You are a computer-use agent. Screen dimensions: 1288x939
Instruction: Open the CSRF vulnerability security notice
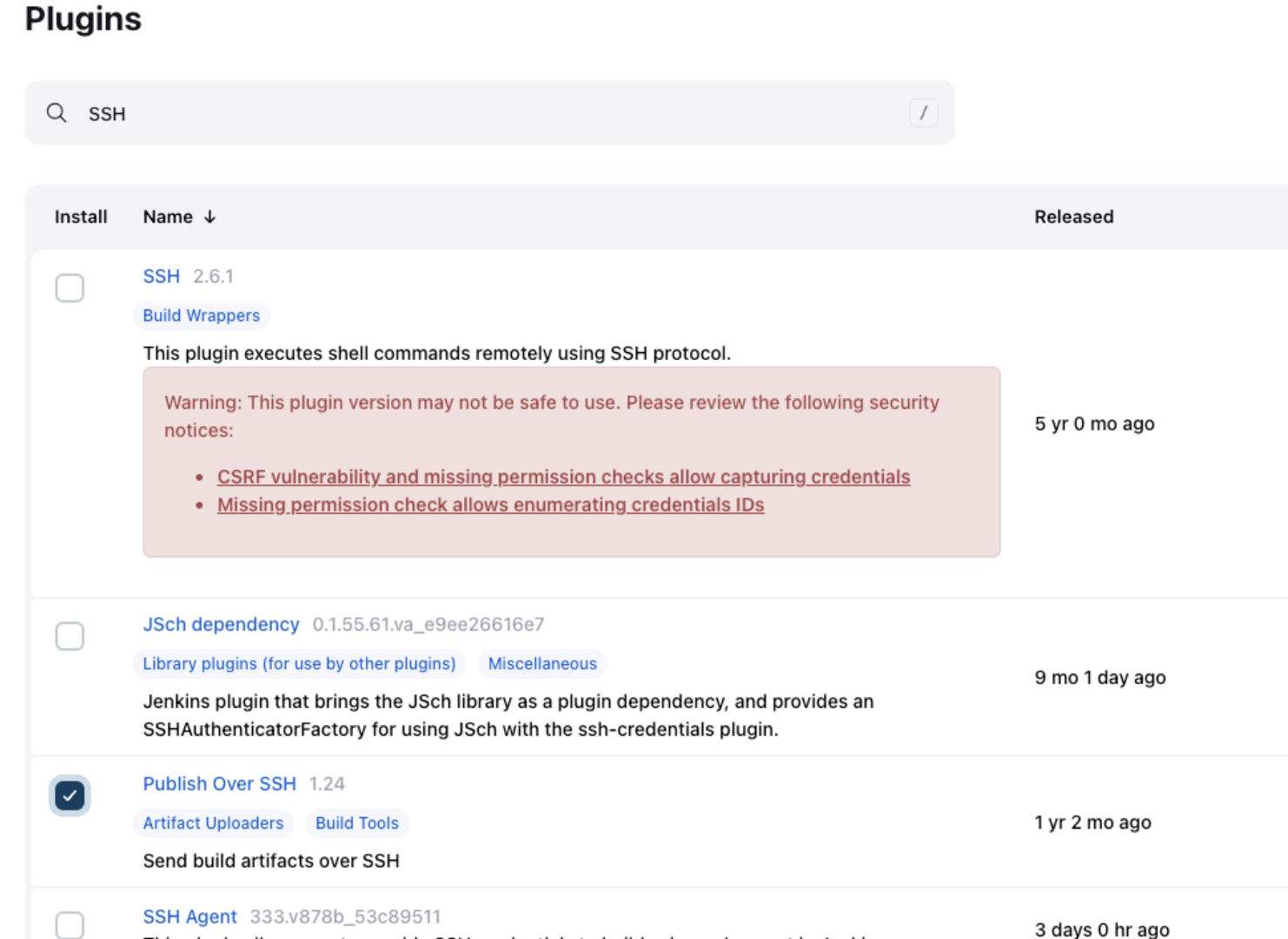coord(564,477)
